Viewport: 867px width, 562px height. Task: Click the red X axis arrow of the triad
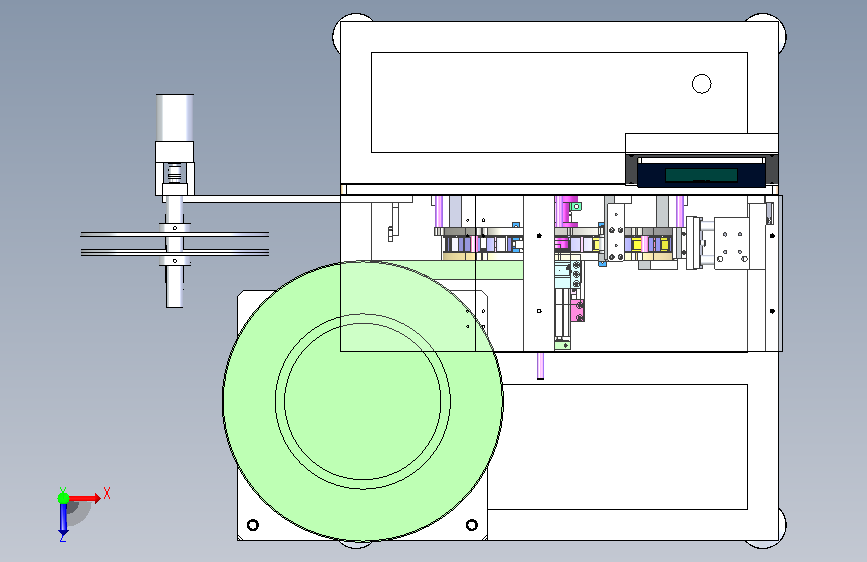pyautogui.click(x=84, y=498)
